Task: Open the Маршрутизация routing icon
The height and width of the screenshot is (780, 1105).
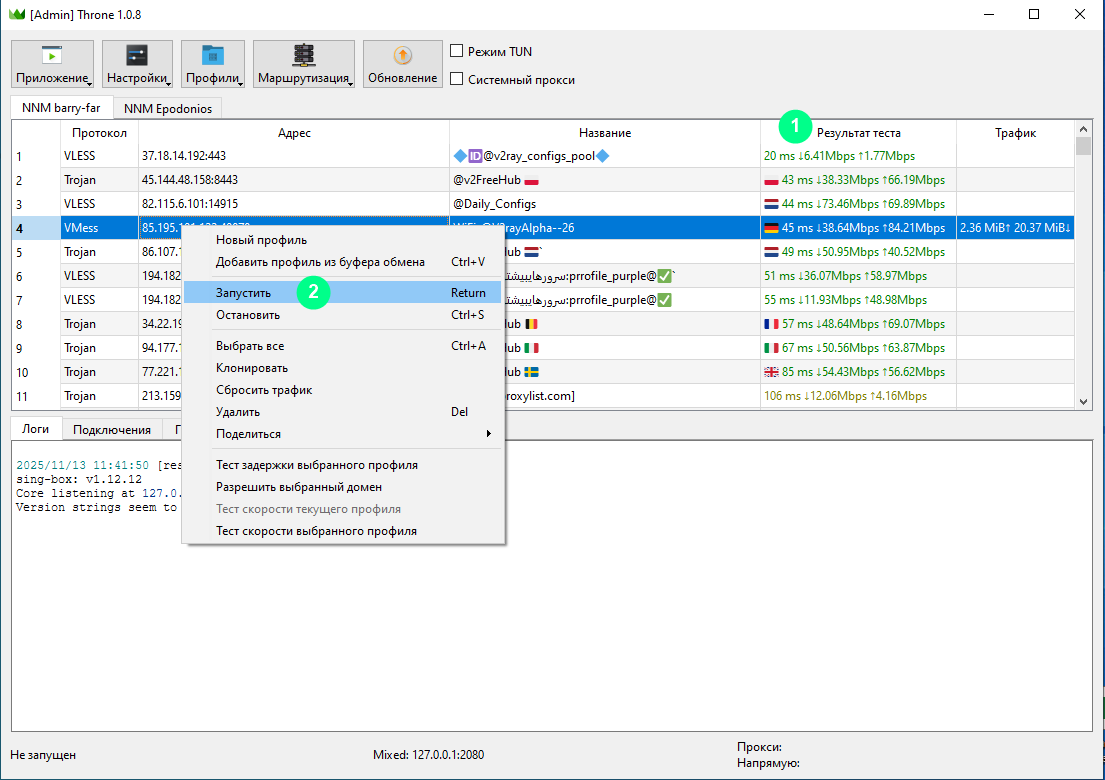Action: (303, 56)
